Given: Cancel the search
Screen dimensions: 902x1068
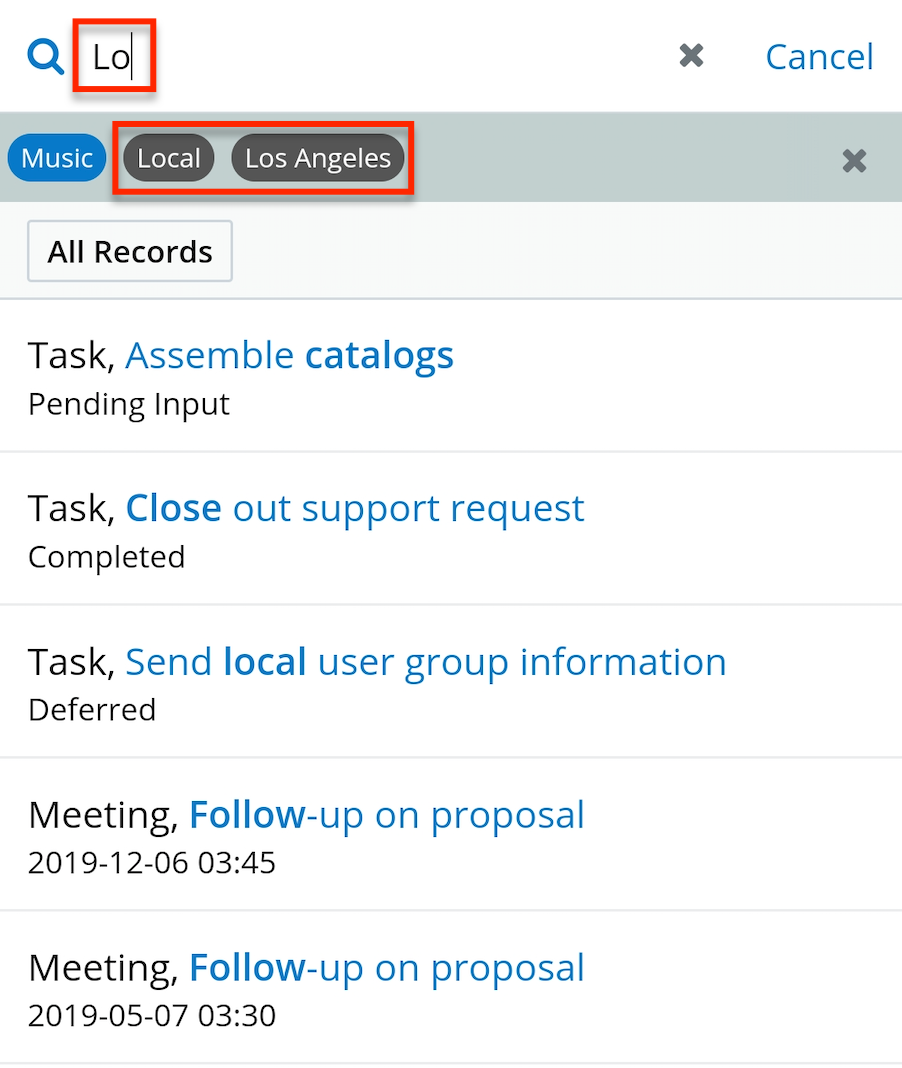Looking at the screenshot, I should pyautogui.click(x=819, y=57).
